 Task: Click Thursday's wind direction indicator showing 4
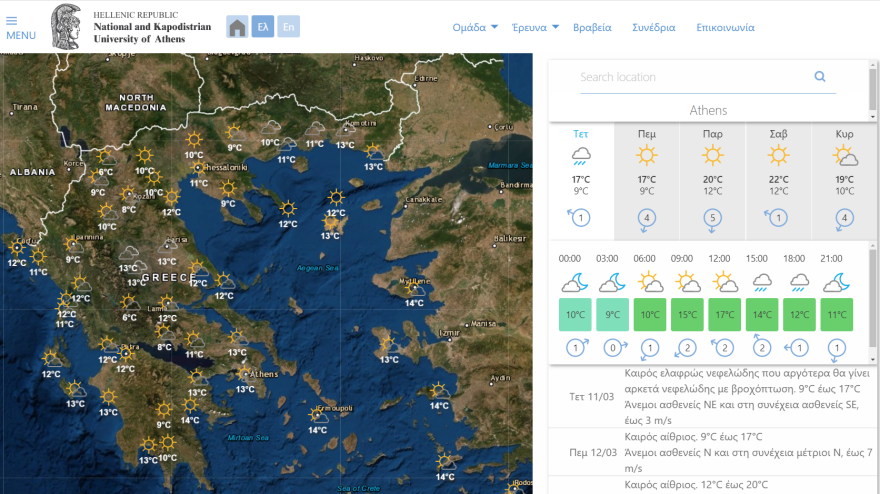click(647, 217)
